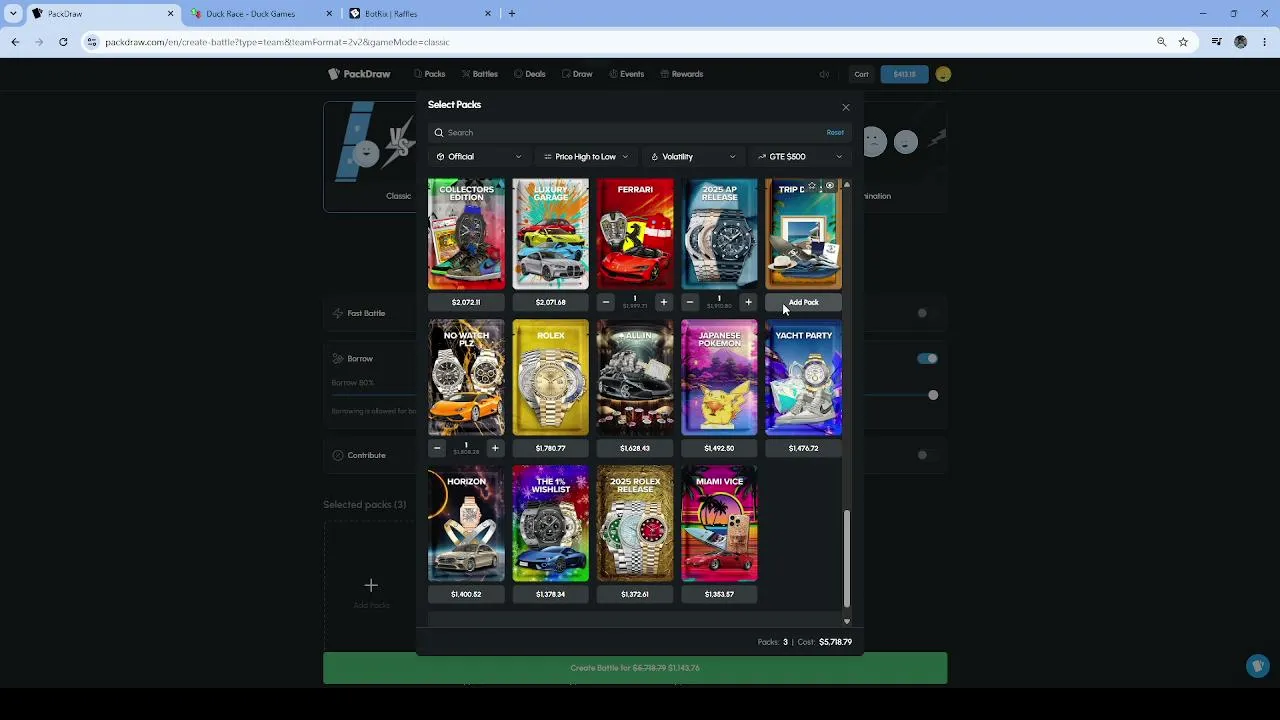The width and height of the screenshot is (1280, 720).
Task: Click the search magnifier icon in dialog
Action: [439, 132]
